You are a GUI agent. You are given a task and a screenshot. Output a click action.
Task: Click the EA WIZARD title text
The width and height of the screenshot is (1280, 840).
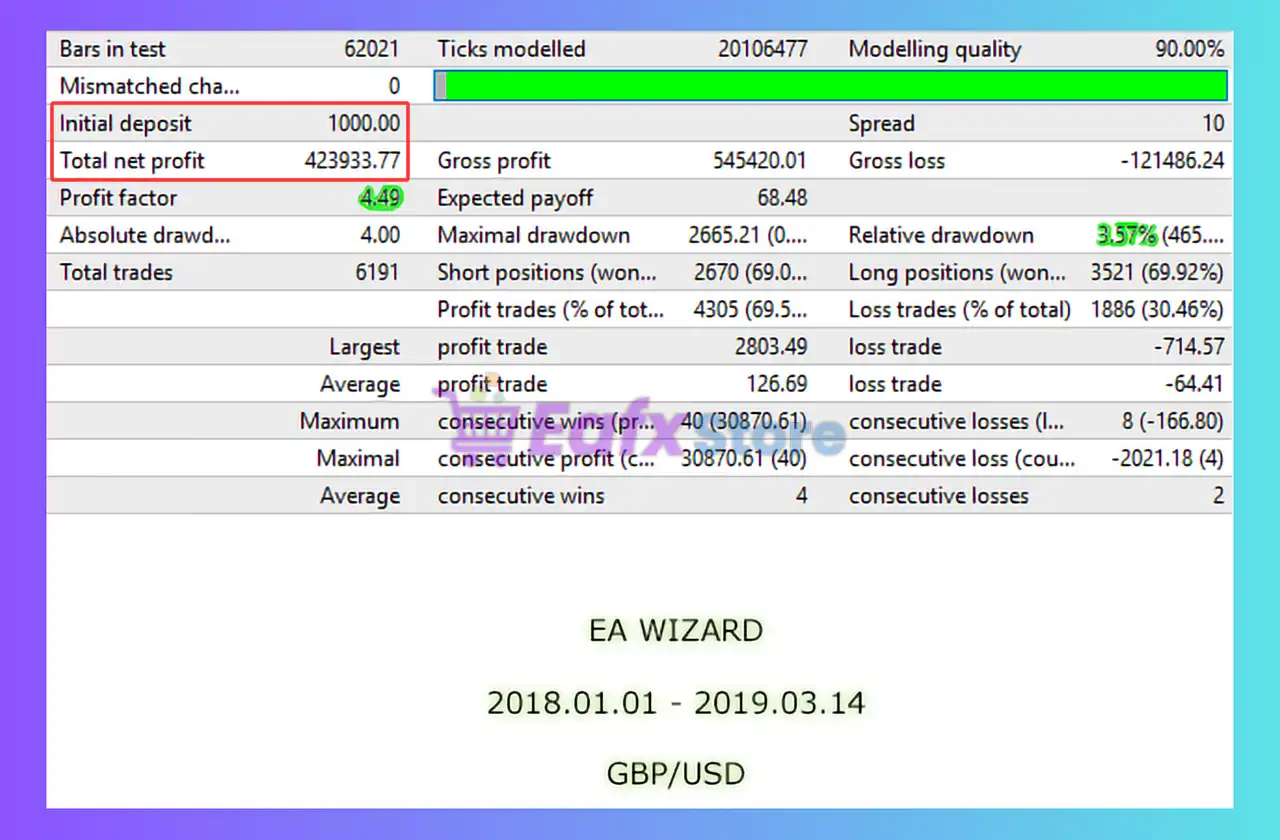pos(676,631)
